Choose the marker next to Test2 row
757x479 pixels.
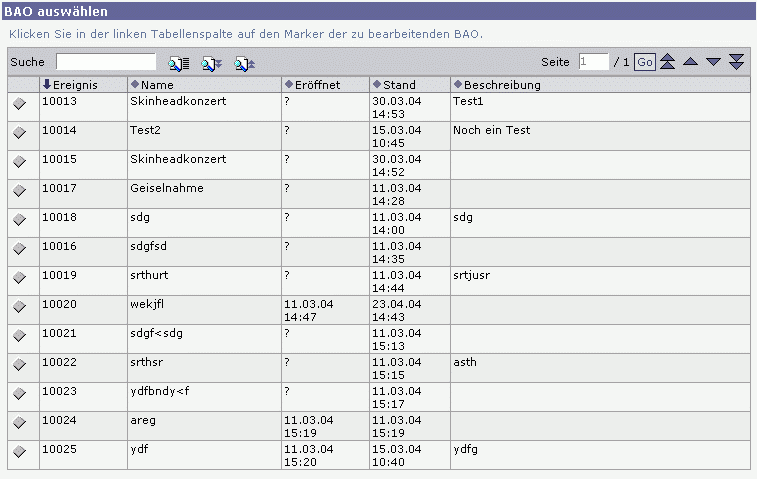(20, 133)
